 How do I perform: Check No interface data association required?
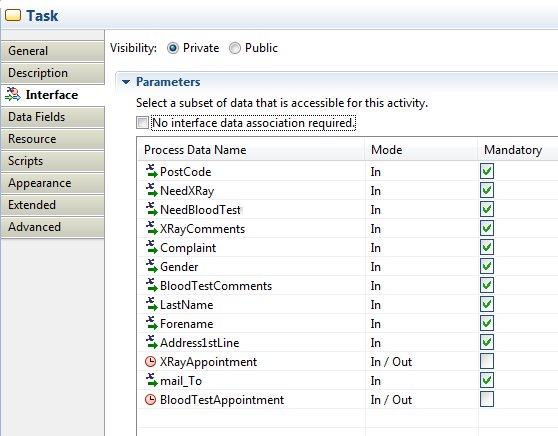coord(142,123)
